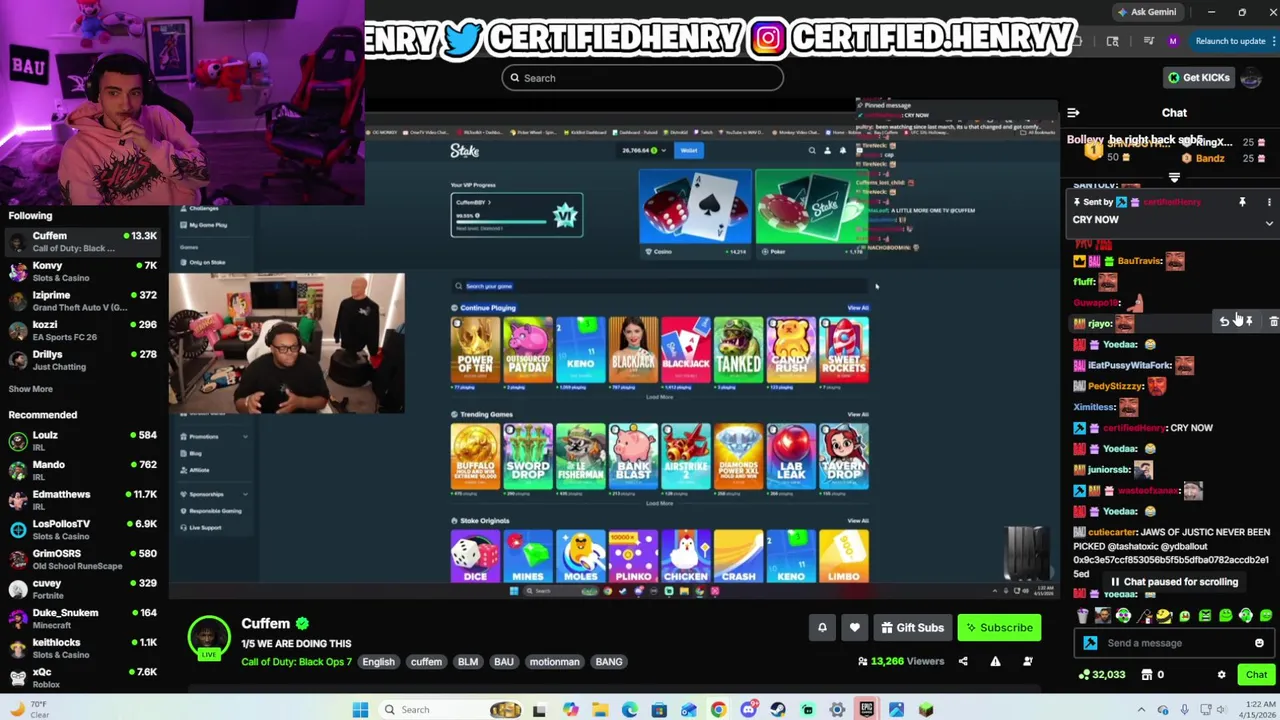Open kozzi channel in Following
The image size is (1280, 720).
click(x=82, y=330)
